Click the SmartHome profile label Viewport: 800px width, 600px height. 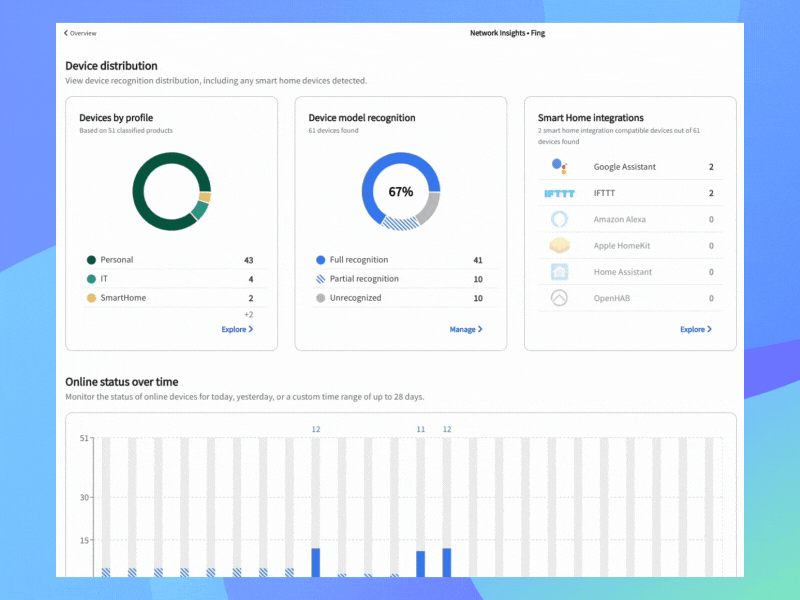(123, 298)
